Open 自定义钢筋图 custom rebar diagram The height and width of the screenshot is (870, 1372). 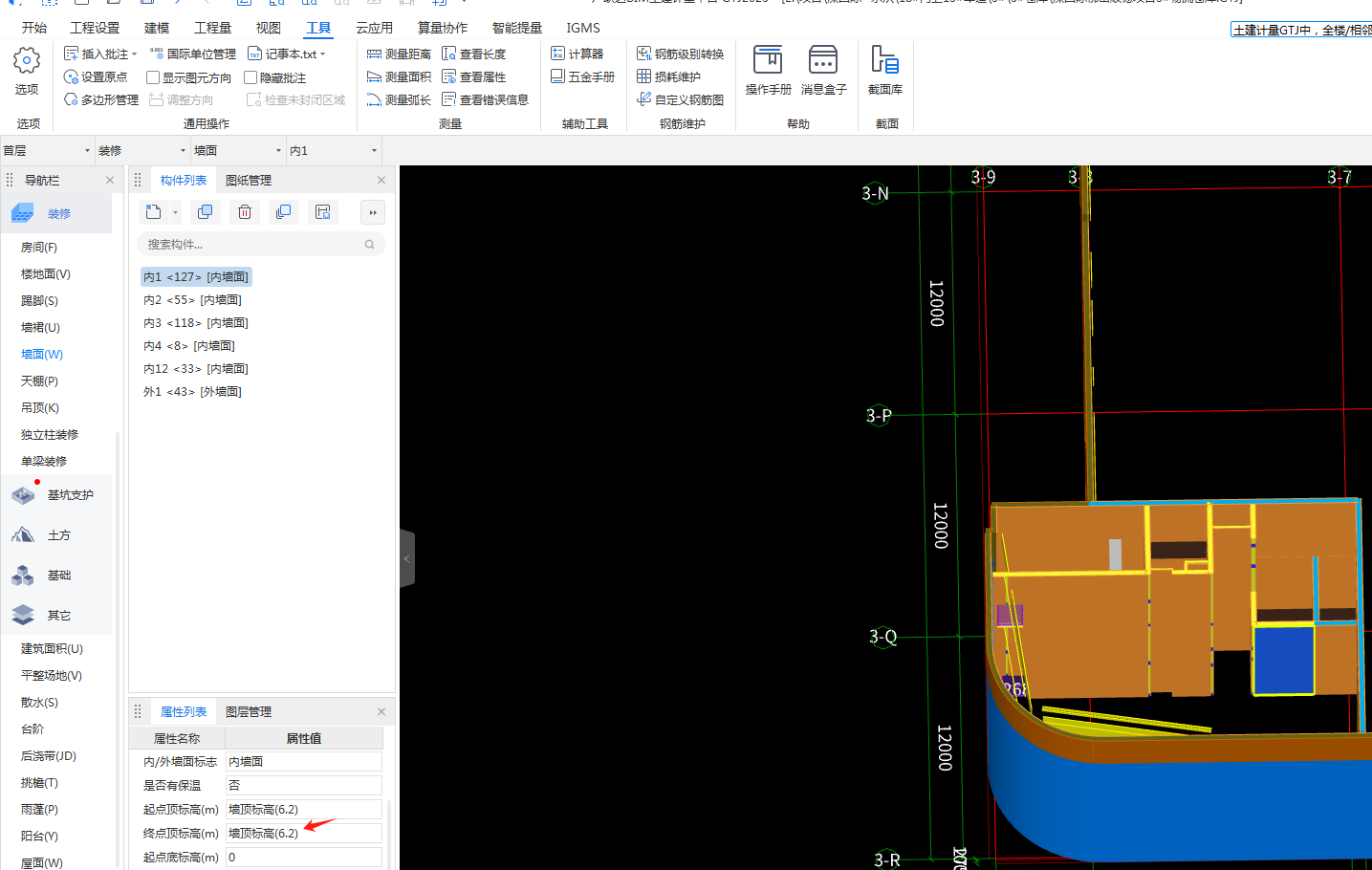click(680, 99)
